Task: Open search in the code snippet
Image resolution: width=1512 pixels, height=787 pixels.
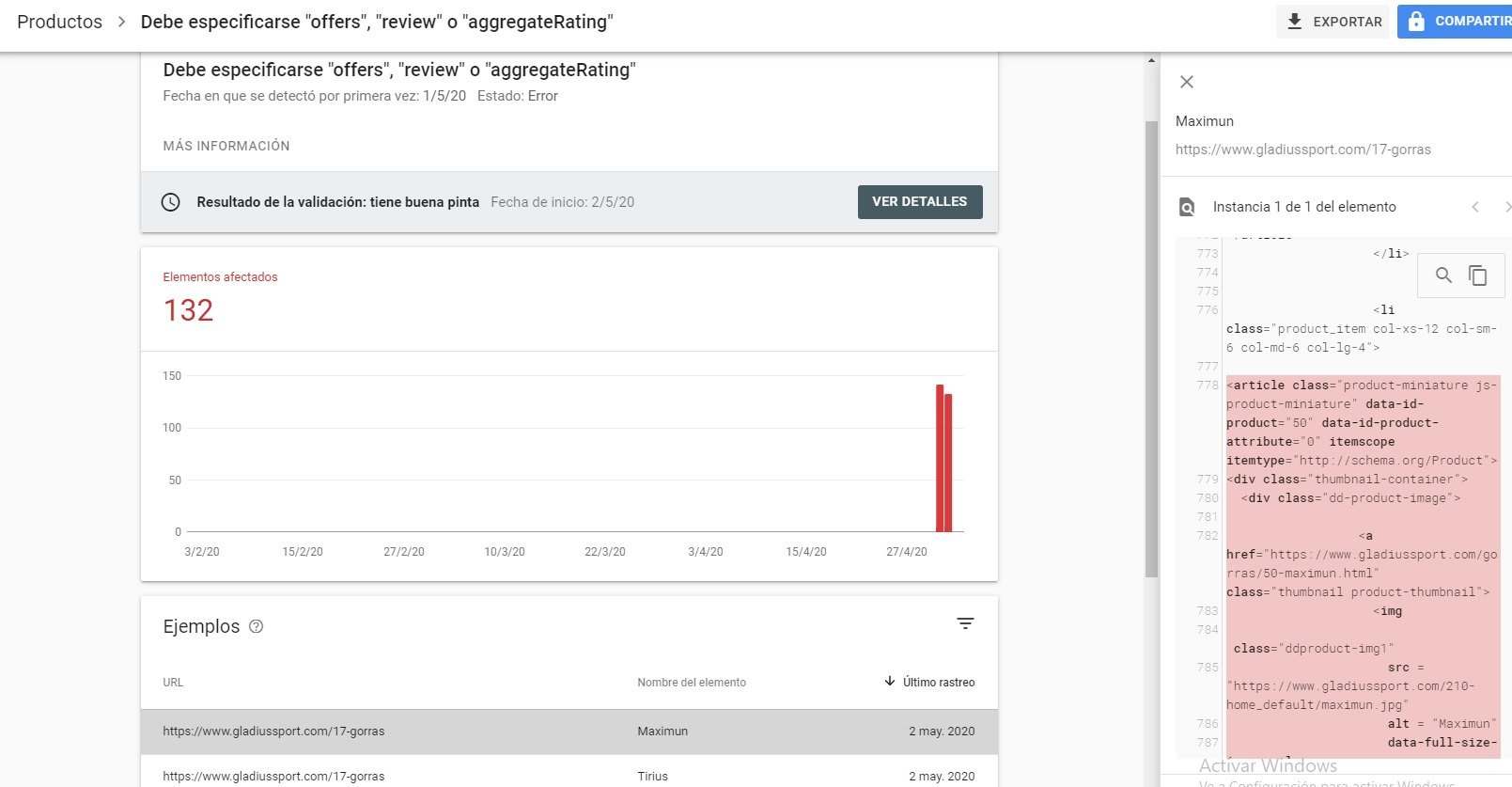Action: [x=1443, y=275]
